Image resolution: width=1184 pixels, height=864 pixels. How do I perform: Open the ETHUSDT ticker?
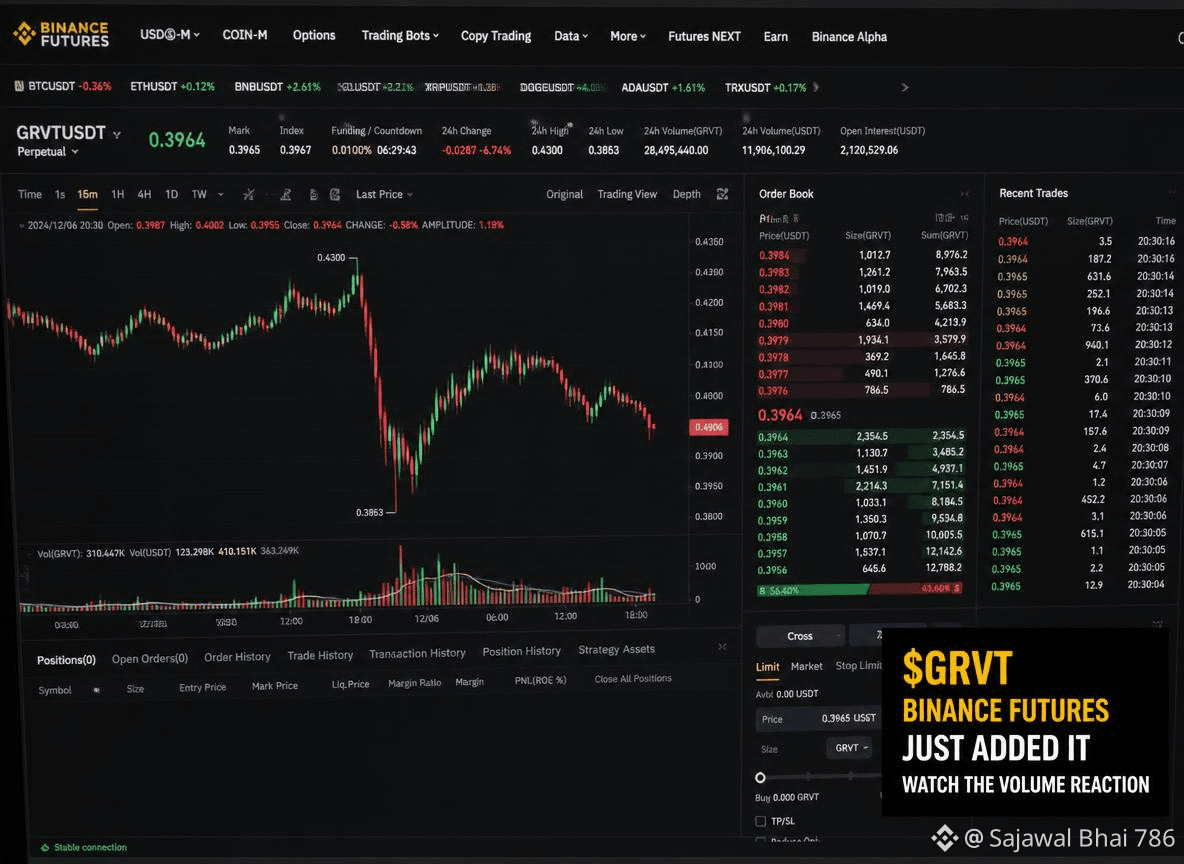coord(172,87)
